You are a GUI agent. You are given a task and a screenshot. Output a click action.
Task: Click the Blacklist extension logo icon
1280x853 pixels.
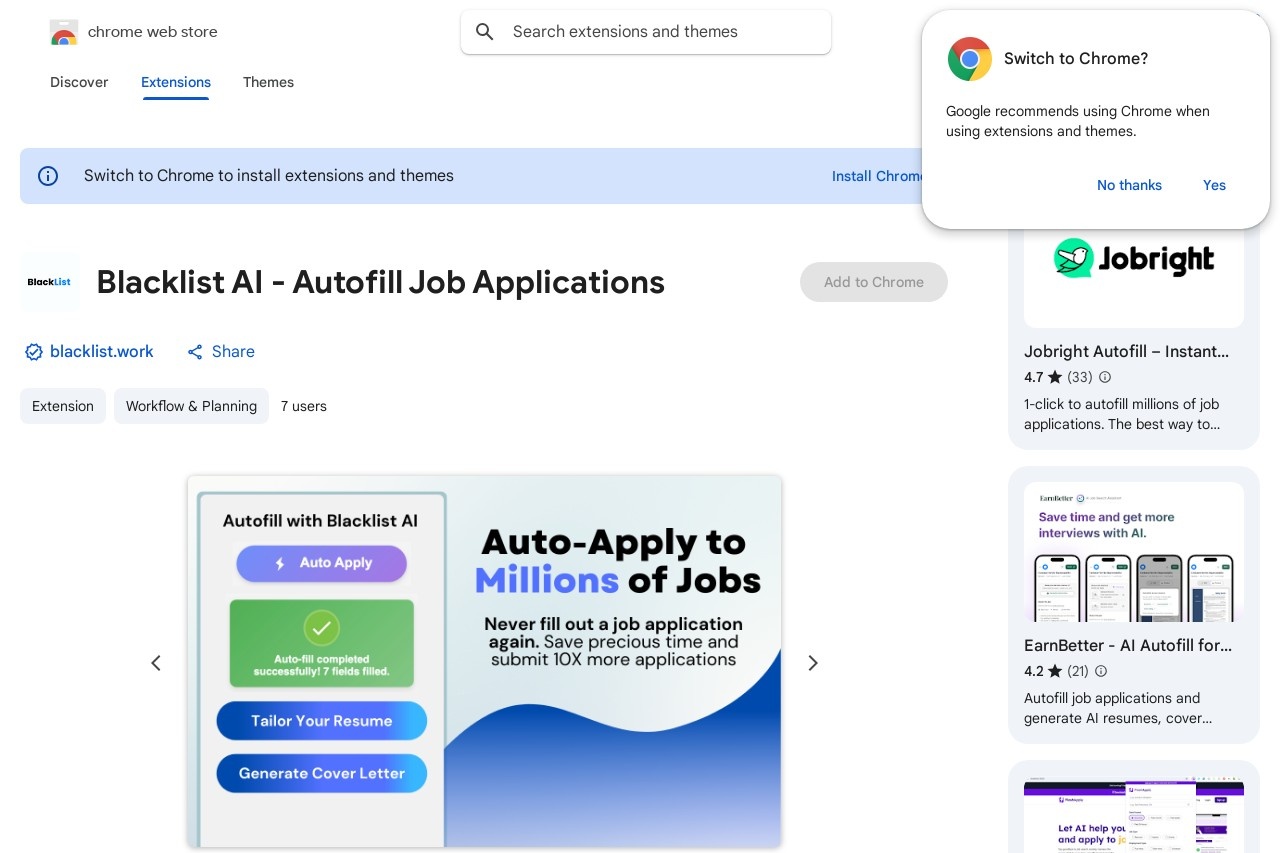[x=50, y=282]
